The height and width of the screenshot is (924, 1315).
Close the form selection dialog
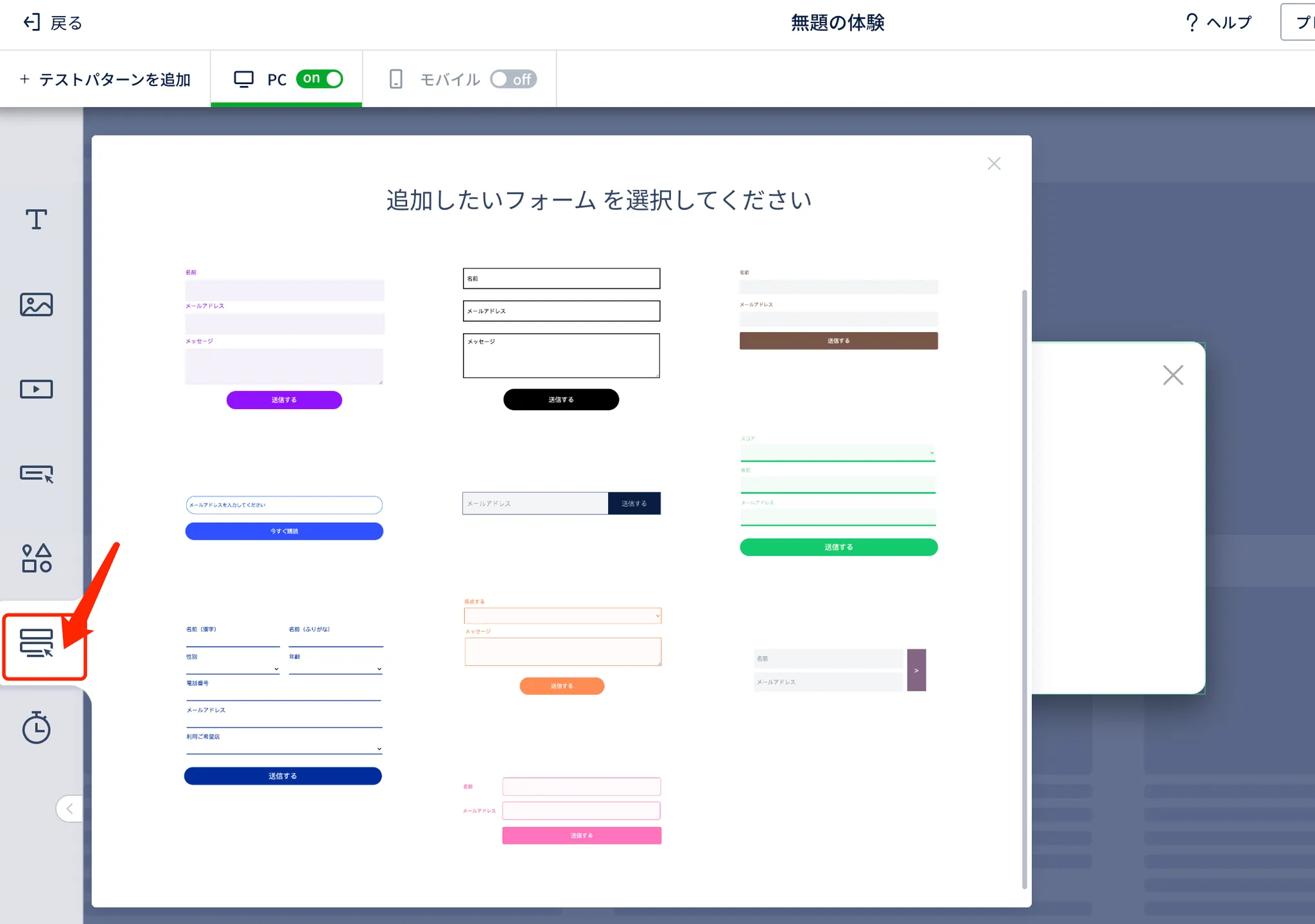pos(993,164)
